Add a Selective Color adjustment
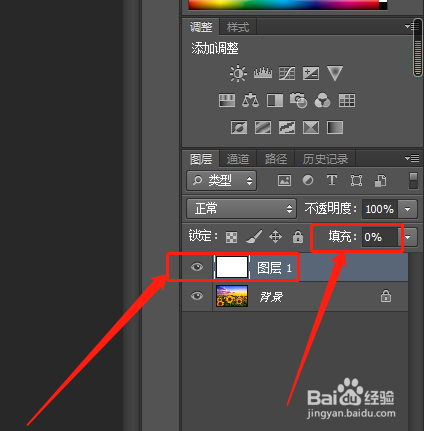This screenshot has width=424, height=431. click(x=311, y=127)
